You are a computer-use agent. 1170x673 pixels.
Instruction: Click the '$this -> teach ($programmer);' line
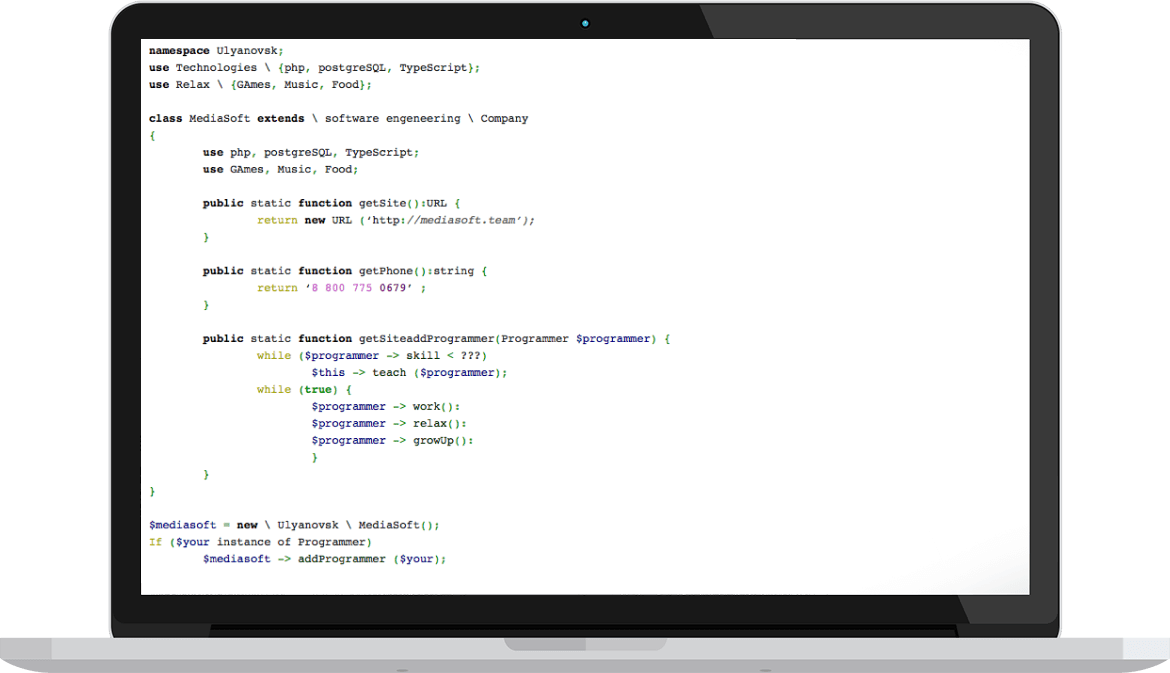pyautogui.click(x=409, y=372)
